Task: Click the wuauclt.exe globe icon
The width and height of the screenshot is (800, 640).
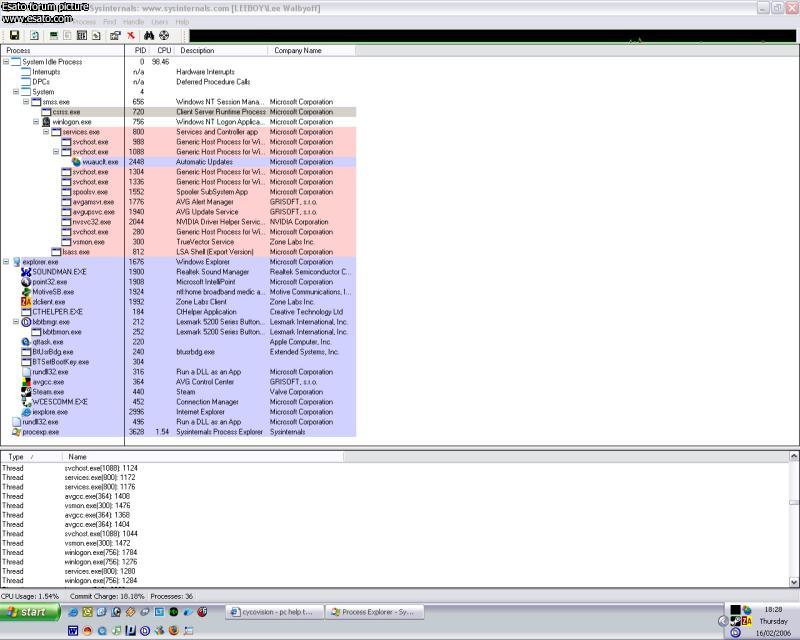Action: [x=77, y=162]
